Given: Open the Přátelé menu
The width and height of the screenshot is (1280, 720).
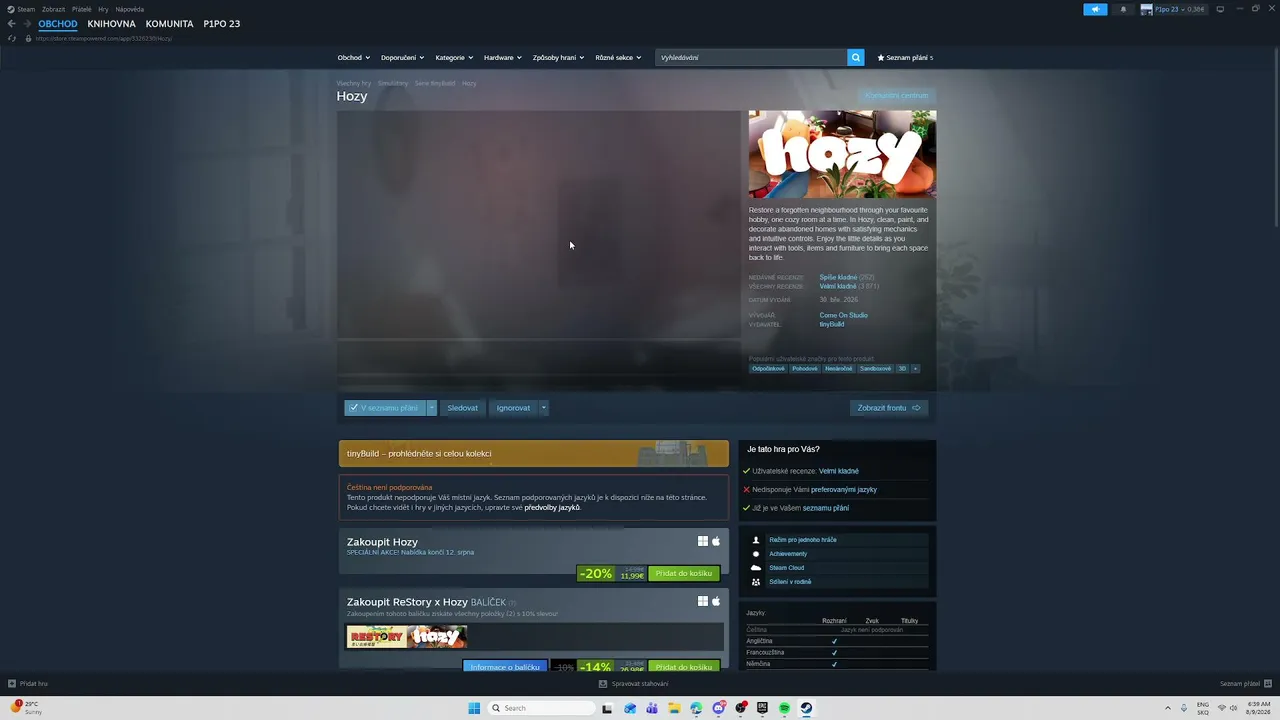Looking at the screenshot, I should tap(82, 9).
